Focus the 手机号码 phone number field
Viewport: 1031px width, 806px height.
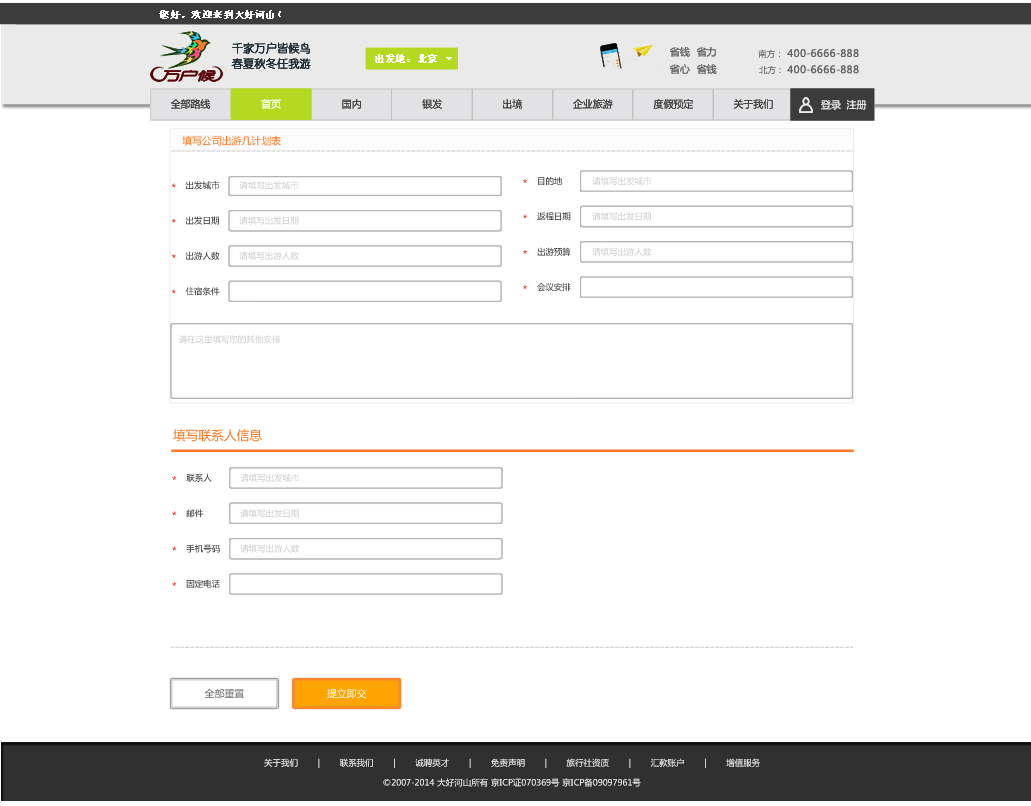366,549
